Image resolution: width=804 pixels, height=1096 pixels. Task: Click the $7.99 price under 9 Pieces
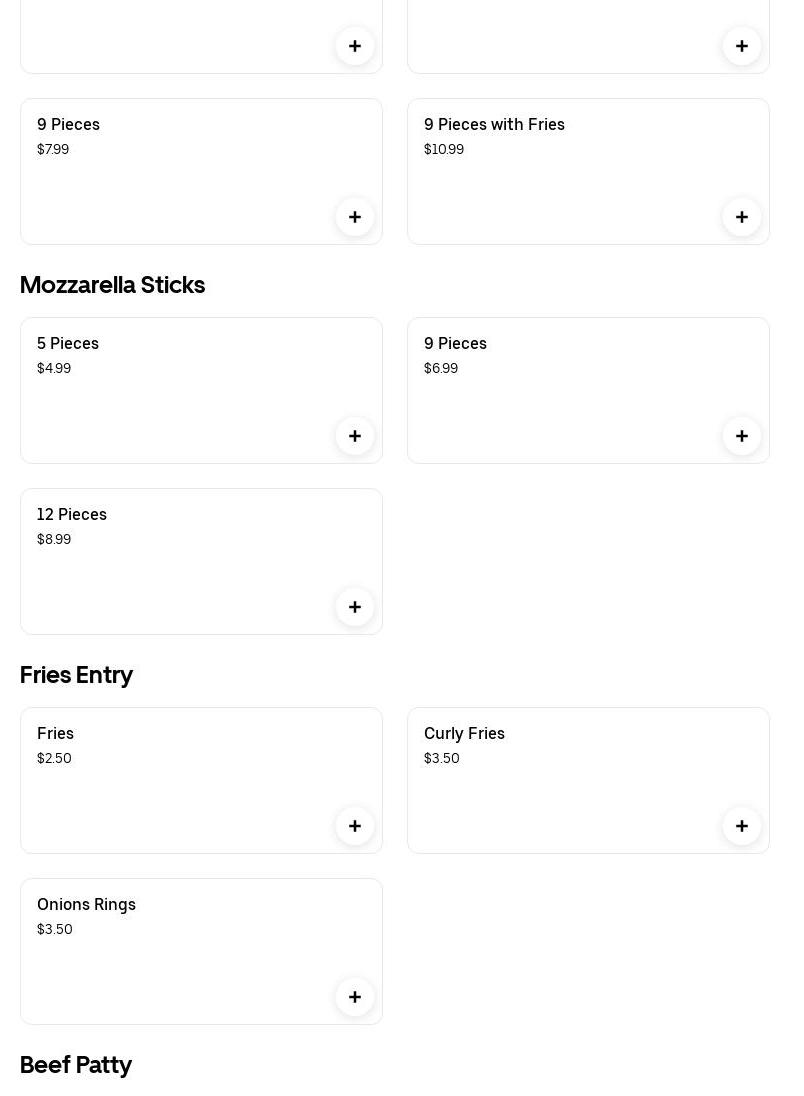[x=53, y=149]
